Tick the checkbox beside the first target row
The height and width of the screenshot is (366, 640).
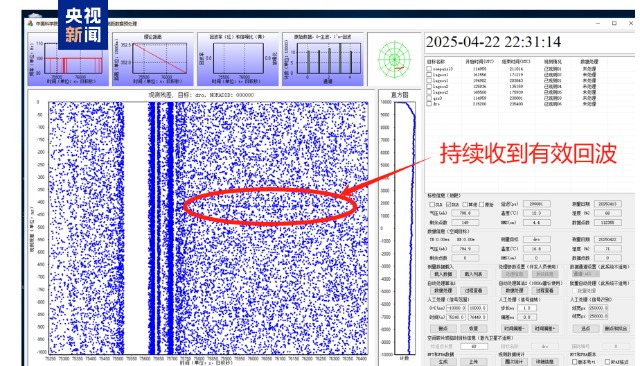(429, 69)
